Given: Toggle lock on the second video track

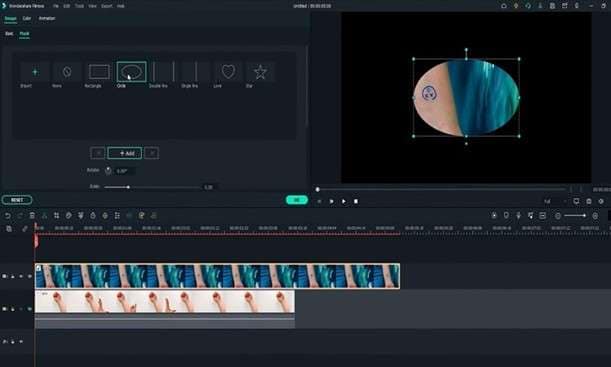Looking at the screenshot, I should 12,309.
